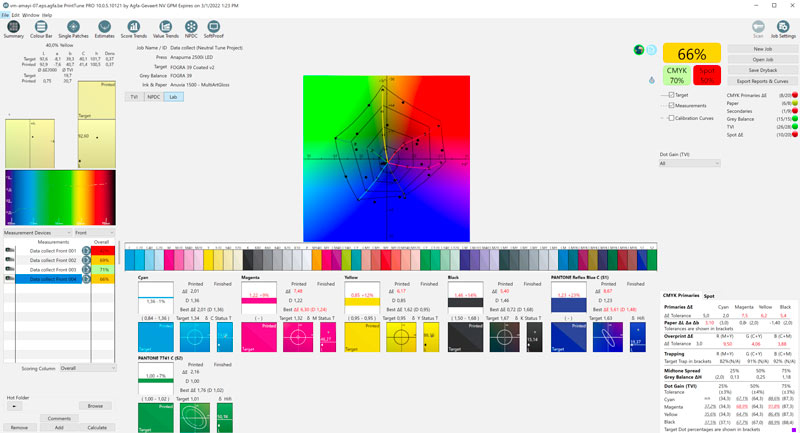Enable the Calibration Curves checkbox
Viewport: 800px width, 433px height.
point(671,117)
